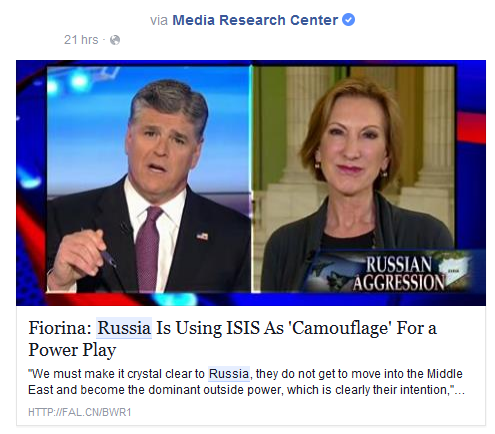
Task: Open the post via '21 hrs' timestamp
Action: [81, 40]
